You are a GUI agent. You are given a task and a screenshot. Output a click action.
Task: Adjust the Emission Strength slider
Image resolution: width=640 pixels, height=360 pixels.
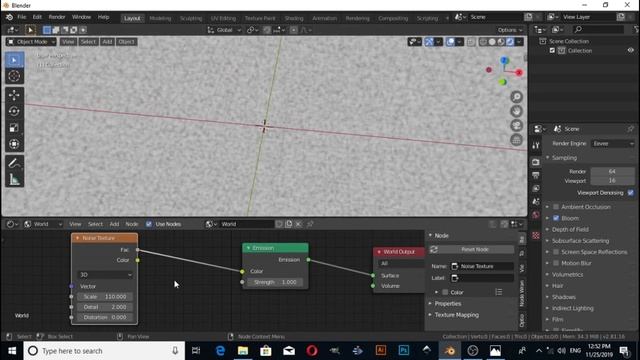[x=275, y=282]
